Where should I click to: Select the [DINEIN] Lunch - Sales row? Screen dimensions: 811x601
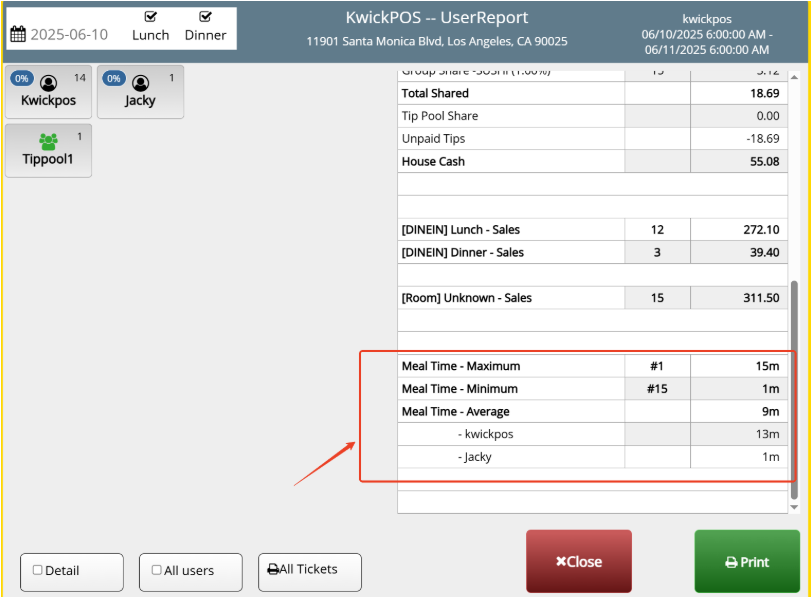(x=593, y=230)
